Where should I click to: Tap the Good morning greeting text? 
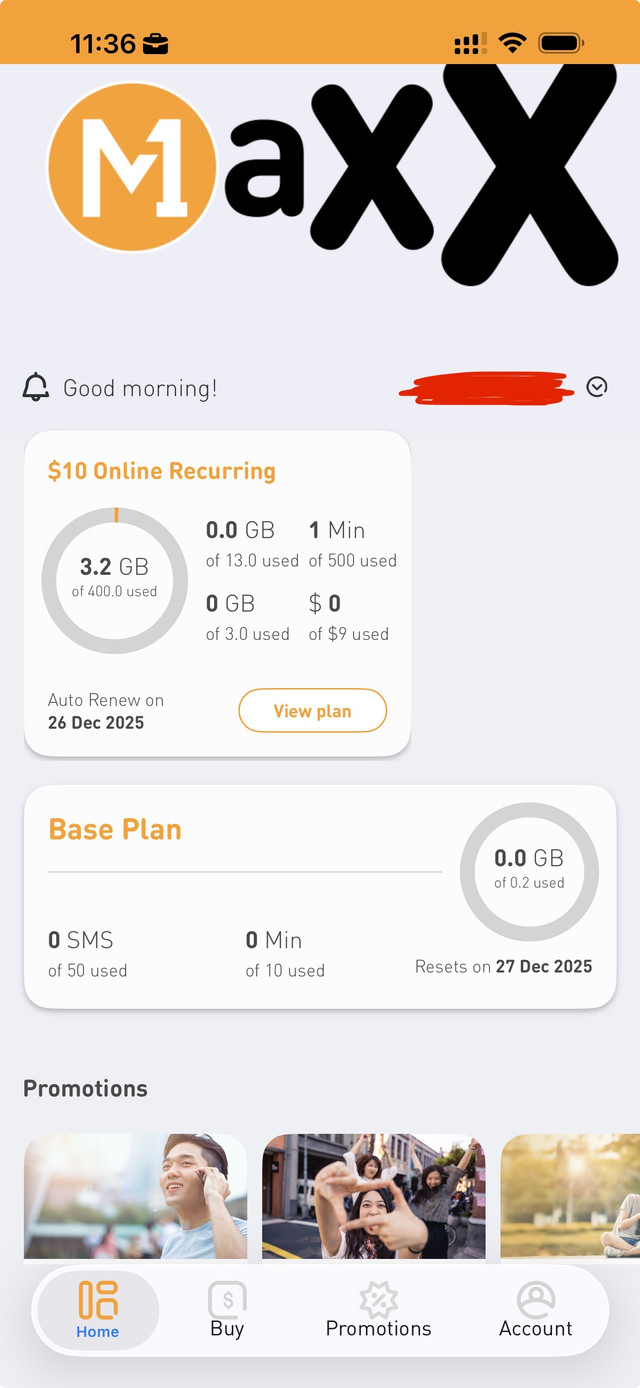point(140,388)
